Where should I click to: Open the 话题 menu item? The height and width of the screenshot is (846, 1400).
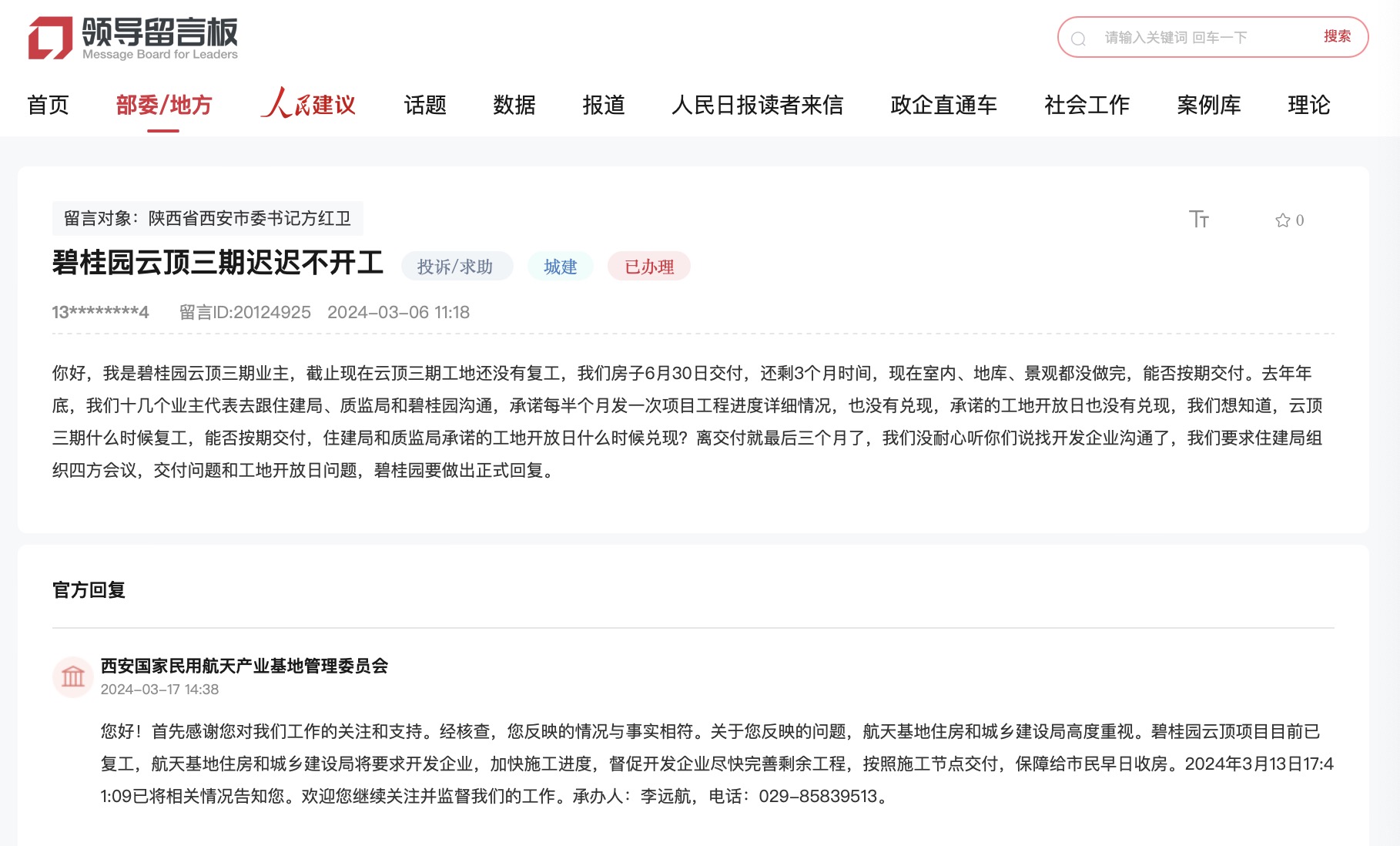(425, 105)
